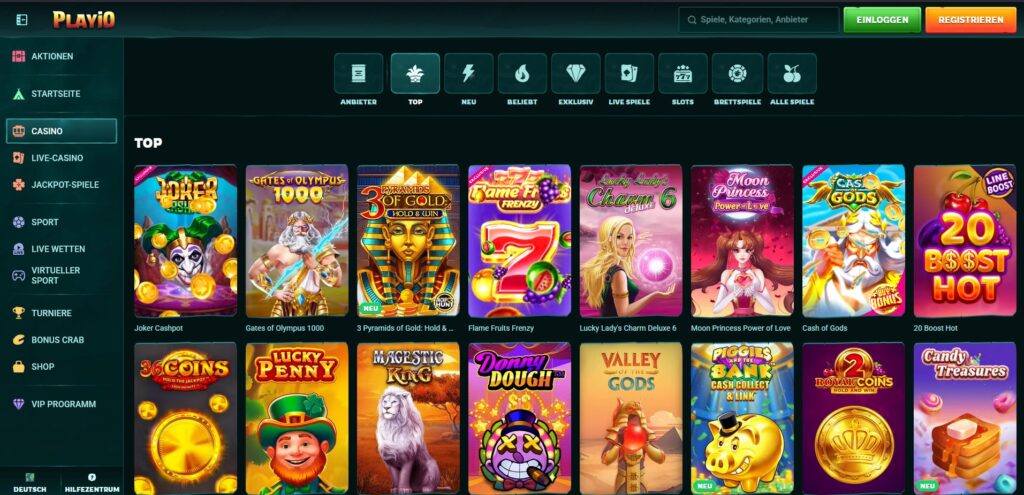Open the Moon Princess Power of Love thumbnail
This screenshot has width=1024, height=495.
[743, 240]
